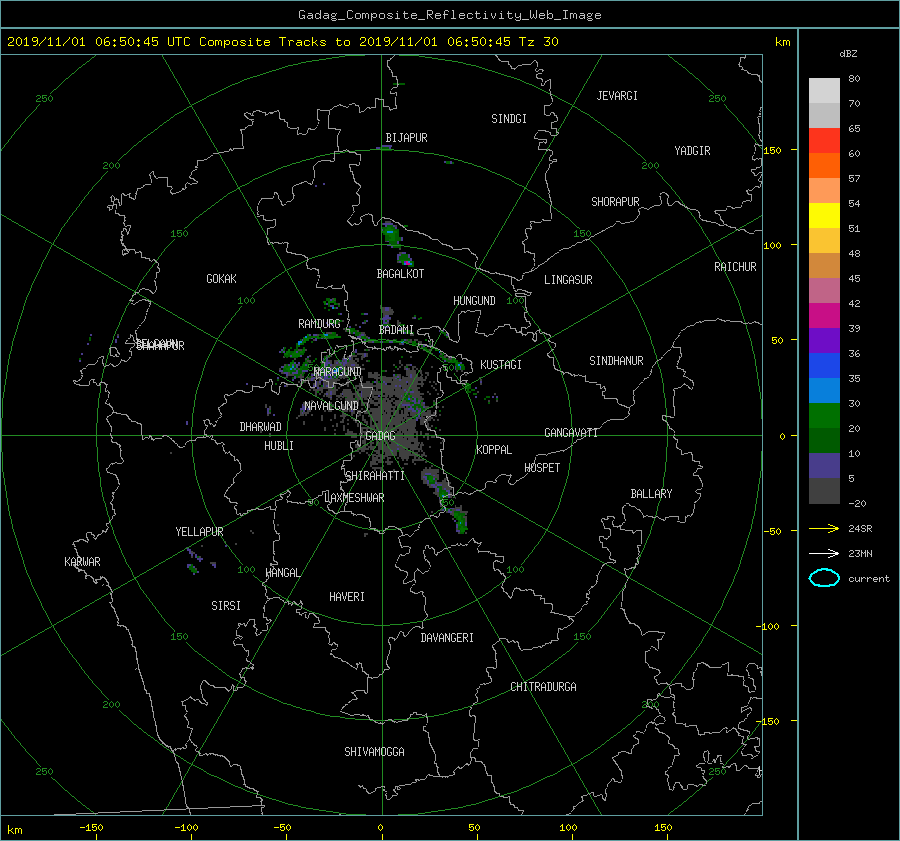The height and width of the screenshot is (841, 900).
Task: Click the 'KARWAR' map label
Action: coord(82,562)
